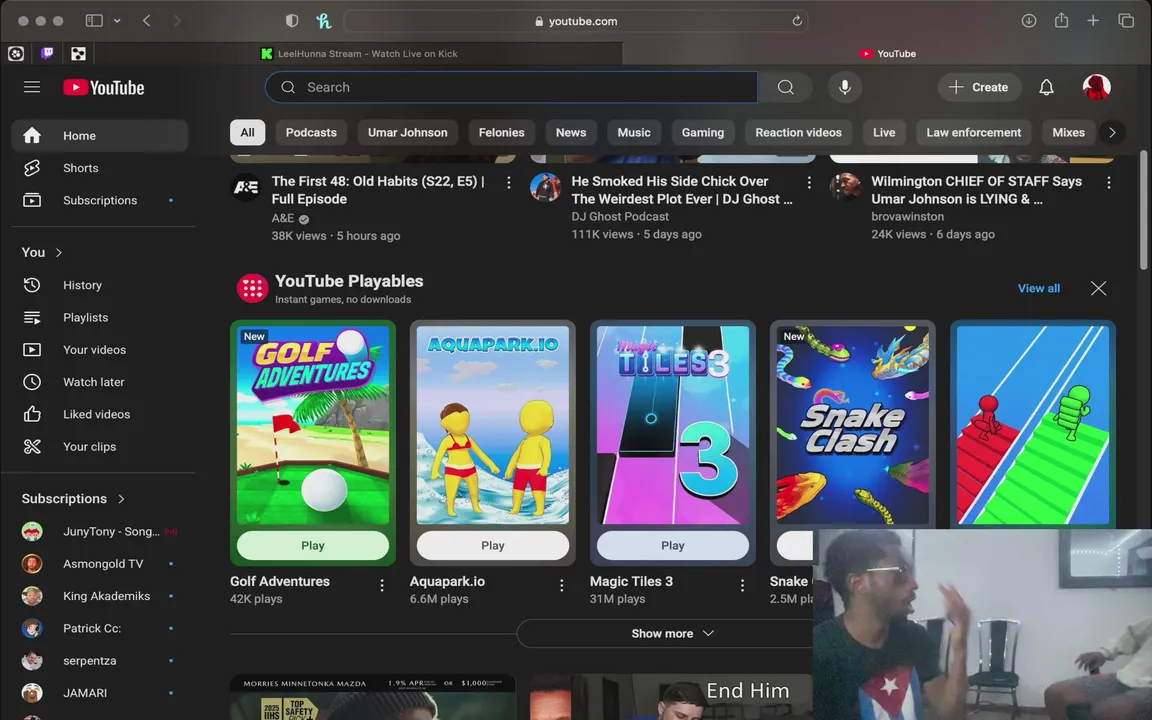The width and height of the screenshot is (1152, 720).
Task: Click the YouTube search field
Action: click(511, 87)
